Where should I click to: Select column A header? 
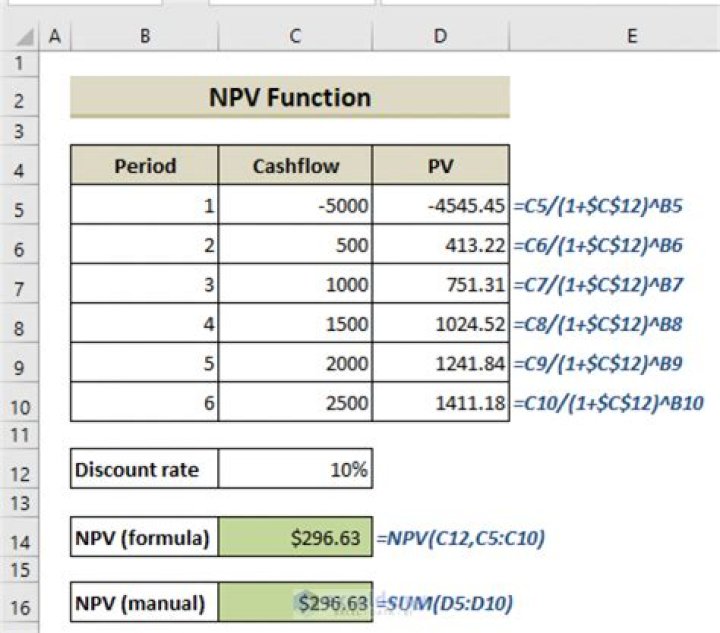[x=55, y=36]
